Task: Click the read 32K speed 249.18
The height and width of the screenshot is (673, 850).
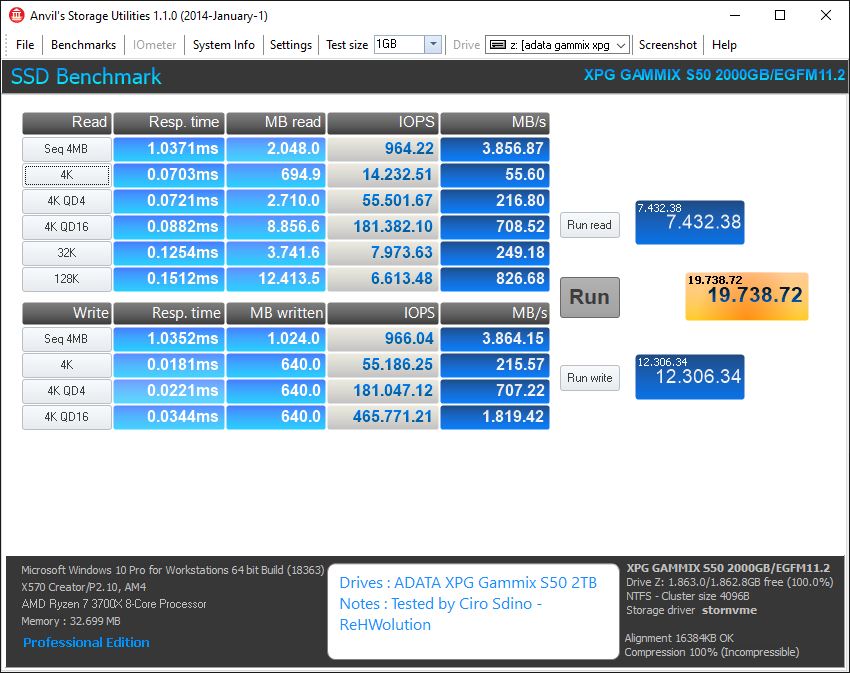Action: pyautogui.click(x=495, y=253)
